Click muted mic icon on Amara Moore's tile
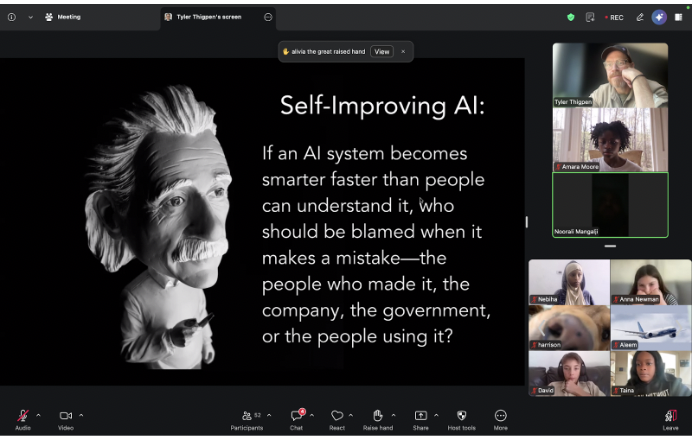 558,167
